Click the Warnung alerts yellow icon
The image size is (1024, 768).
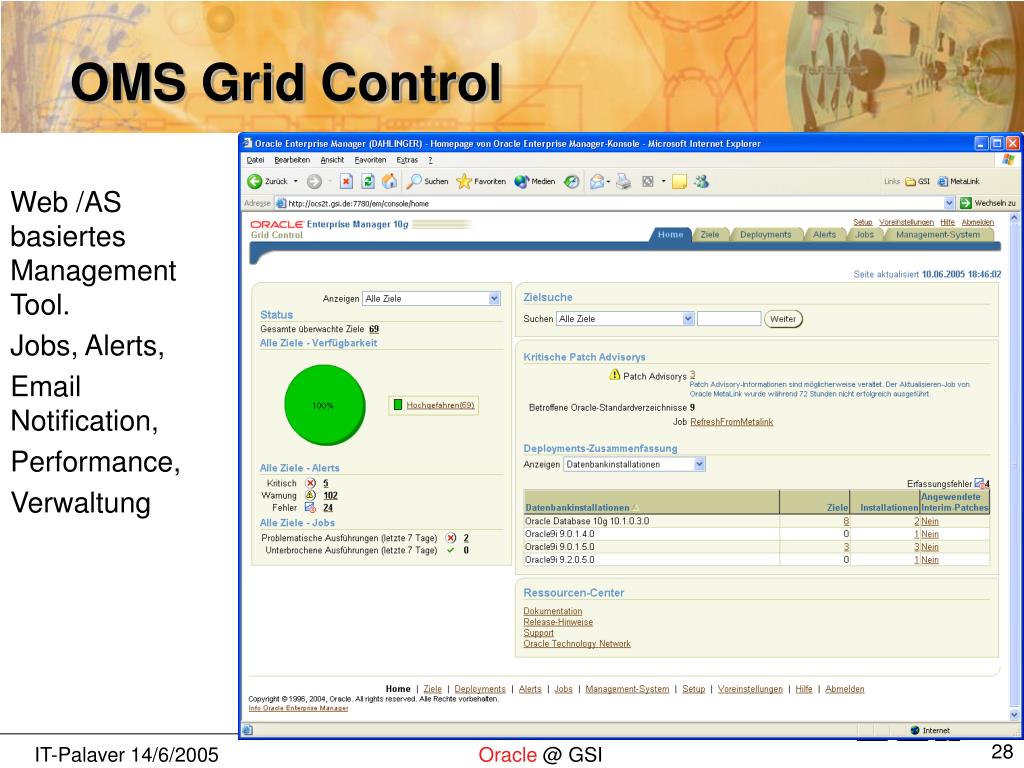(311, 495)
